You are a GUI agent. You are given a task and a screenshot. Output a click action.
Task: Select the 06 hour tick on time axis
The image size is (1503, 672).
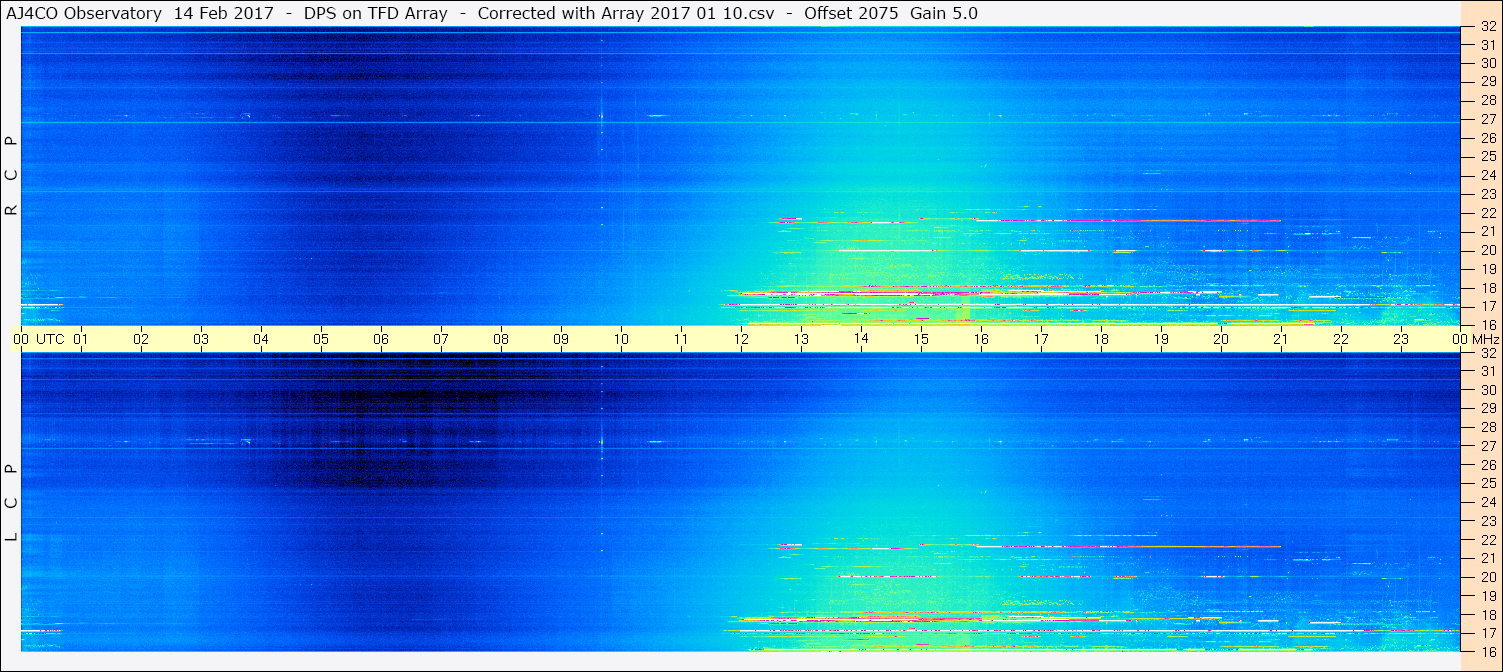tap(381, 339)
